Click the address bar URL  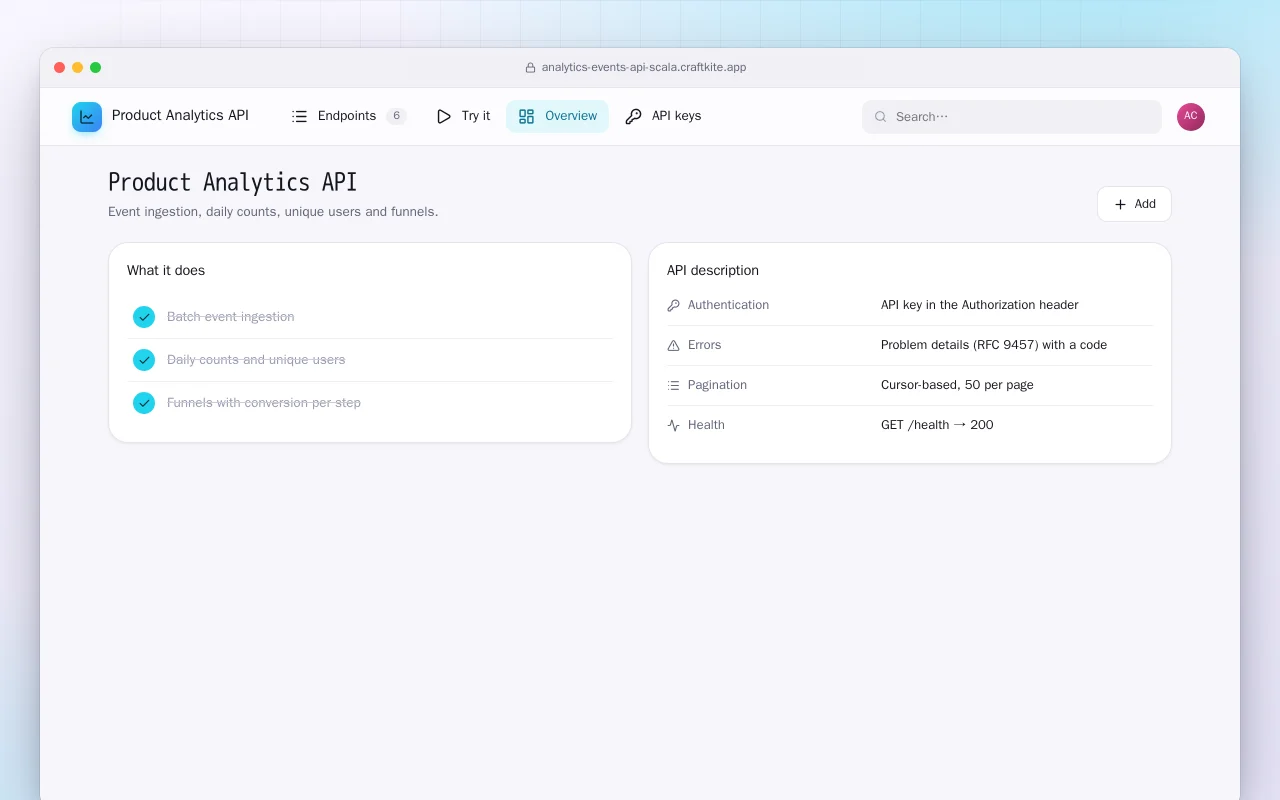point(644,68)
